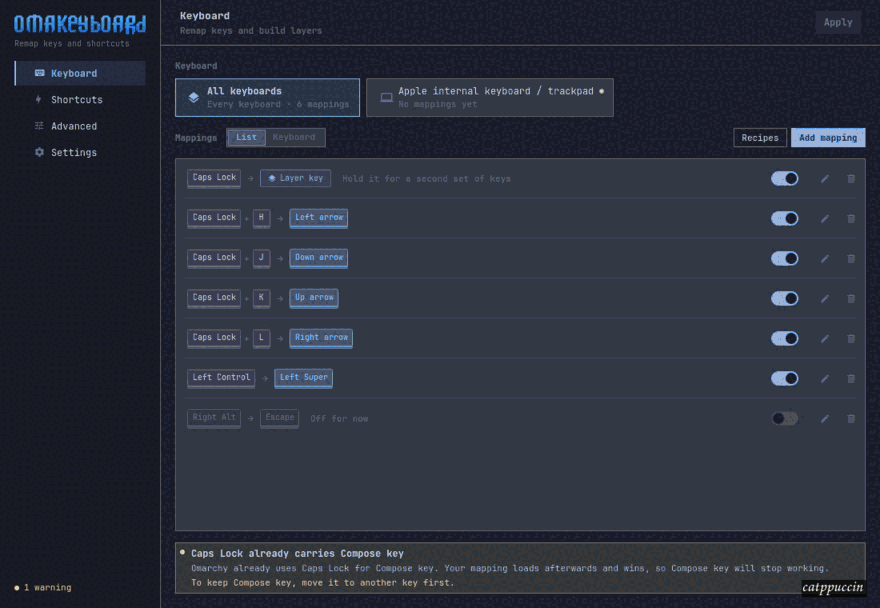Image resolution: width=880 pixels, height=608 pixels.
Task: Click the omakeyboard logo
Action: click(80, 24)
